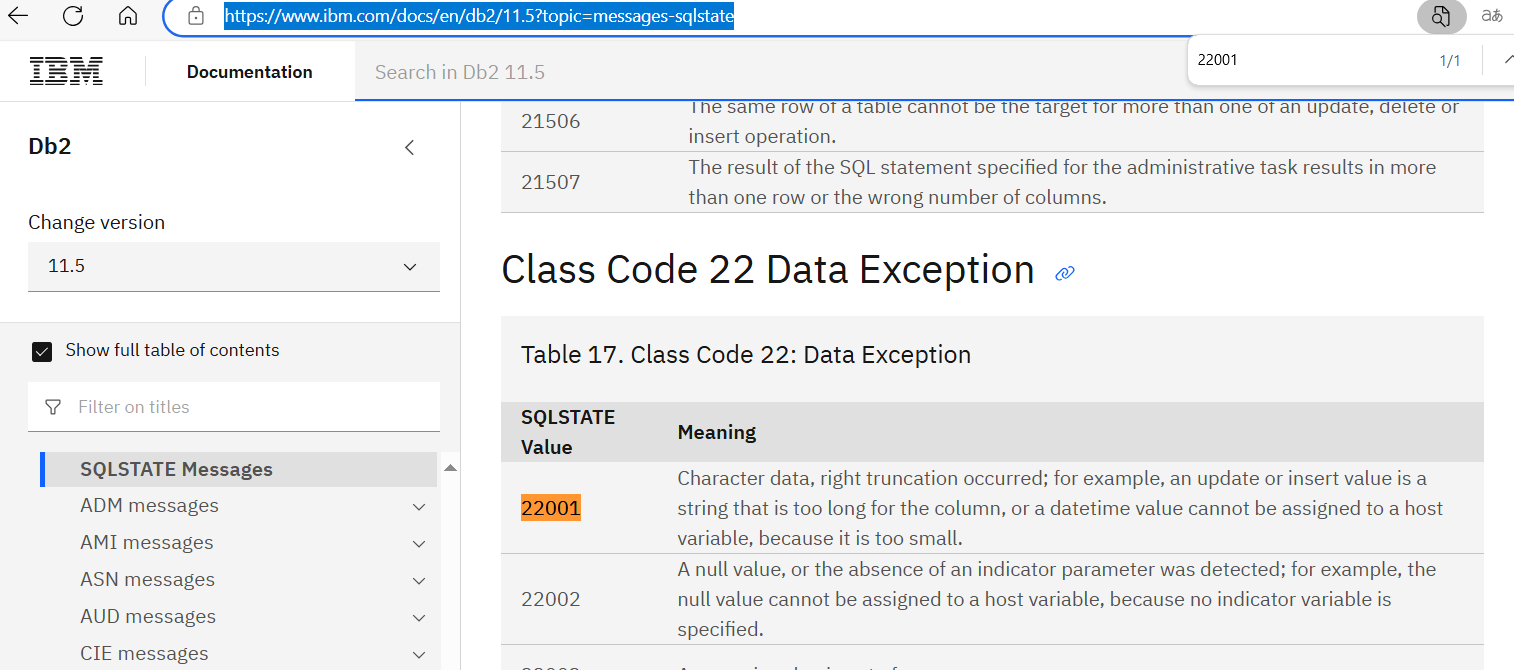Viewport: 1514px width, 670px height.
Task: Click the 21507 administrative task description
Action: click(x=1062, y=182)
